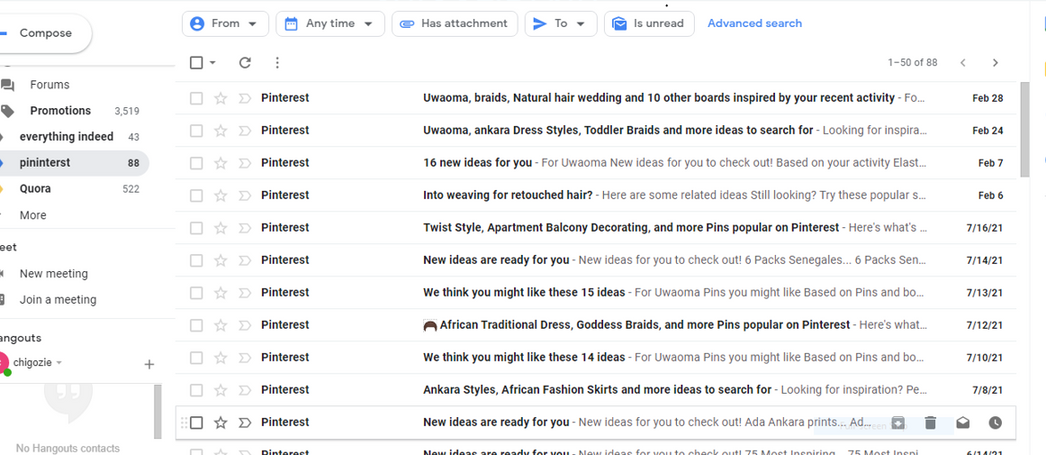Star the 7/14/21 New ideas email
Screen dimensions: 1046x455
(x=220, y=260)
